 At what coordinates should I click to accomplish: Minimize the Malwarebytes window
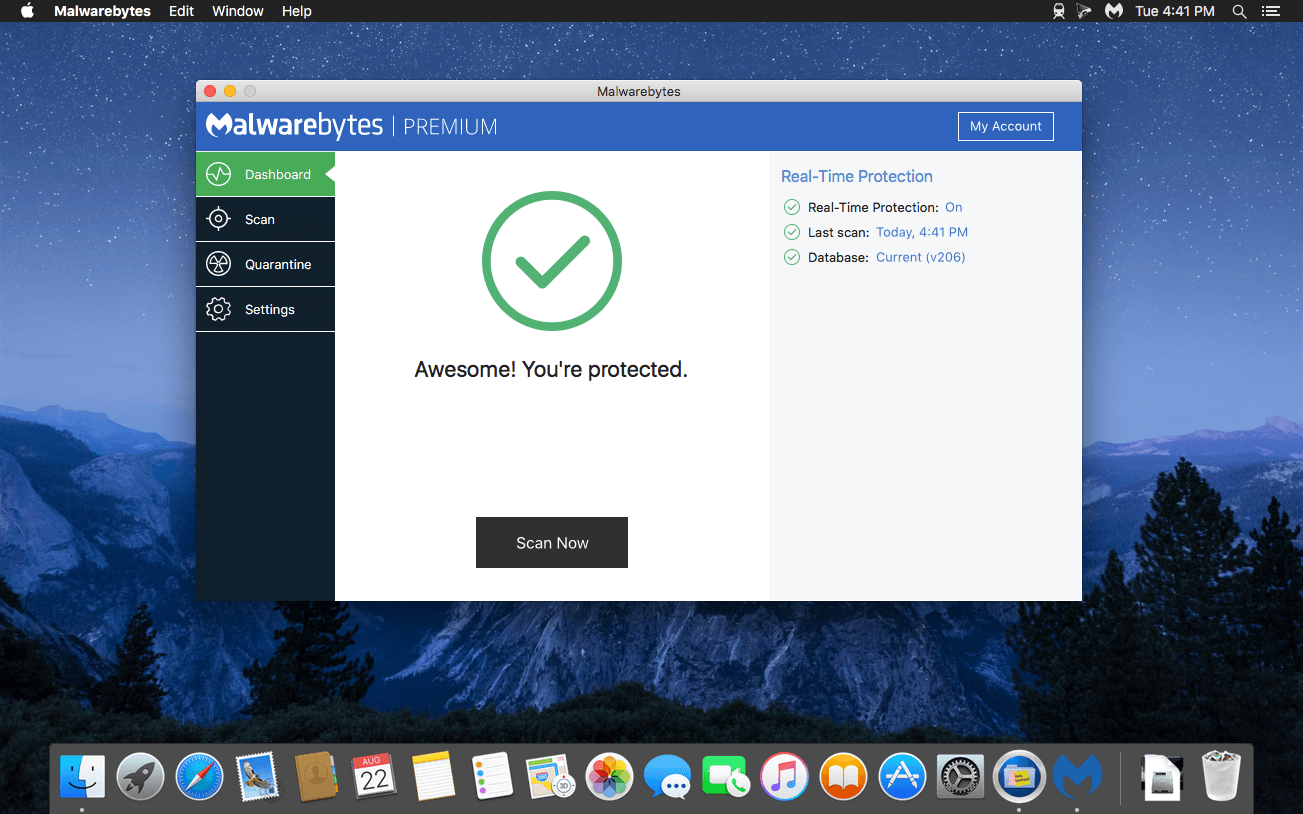230,91
